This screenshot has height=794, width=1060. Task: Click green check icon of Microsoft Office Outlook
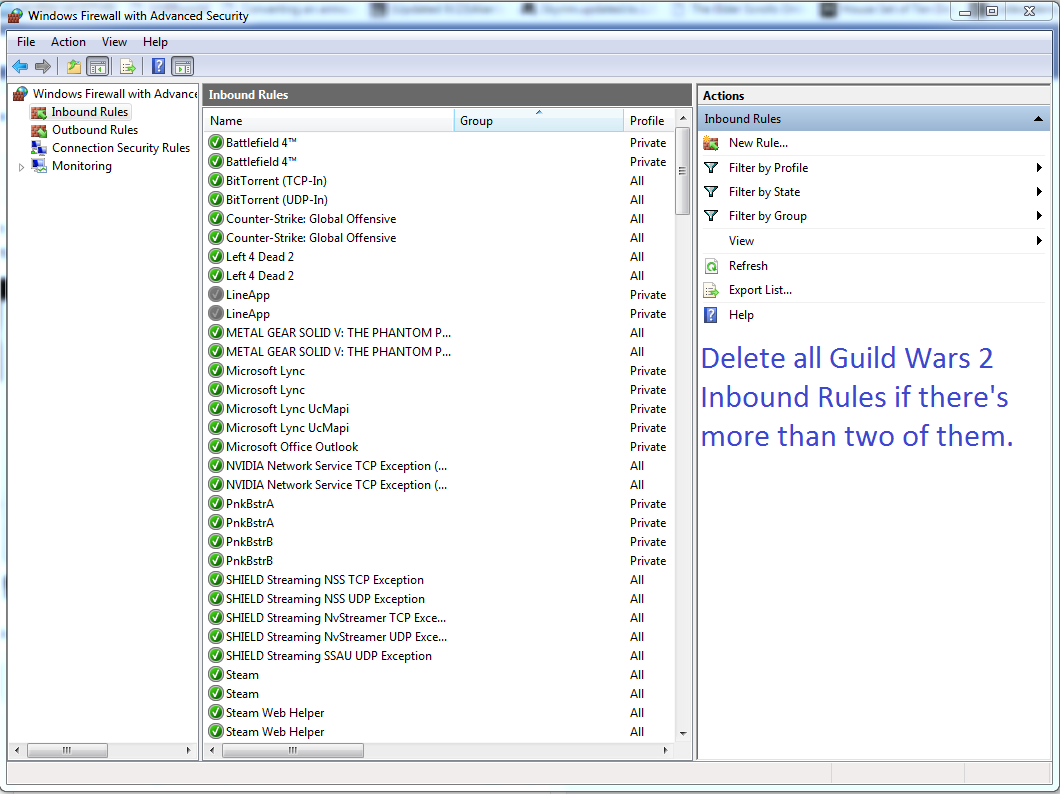(x=216, y=447)
